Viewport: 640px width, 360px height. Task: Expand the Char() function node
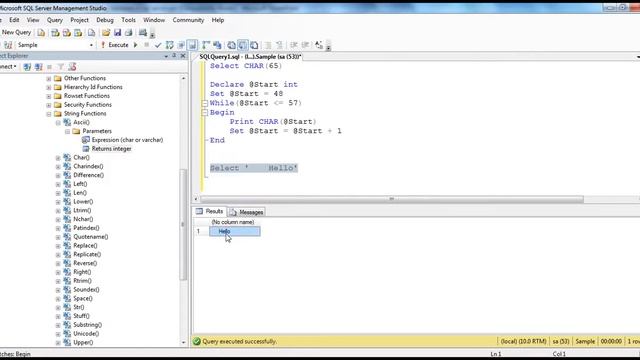tap(58, 158)
